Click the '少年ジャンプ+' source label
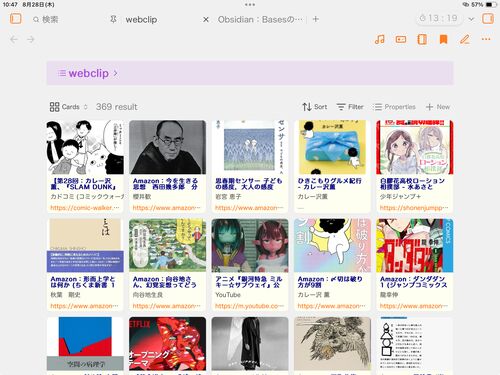Screen dimensions: 500x375 [400, 197]
